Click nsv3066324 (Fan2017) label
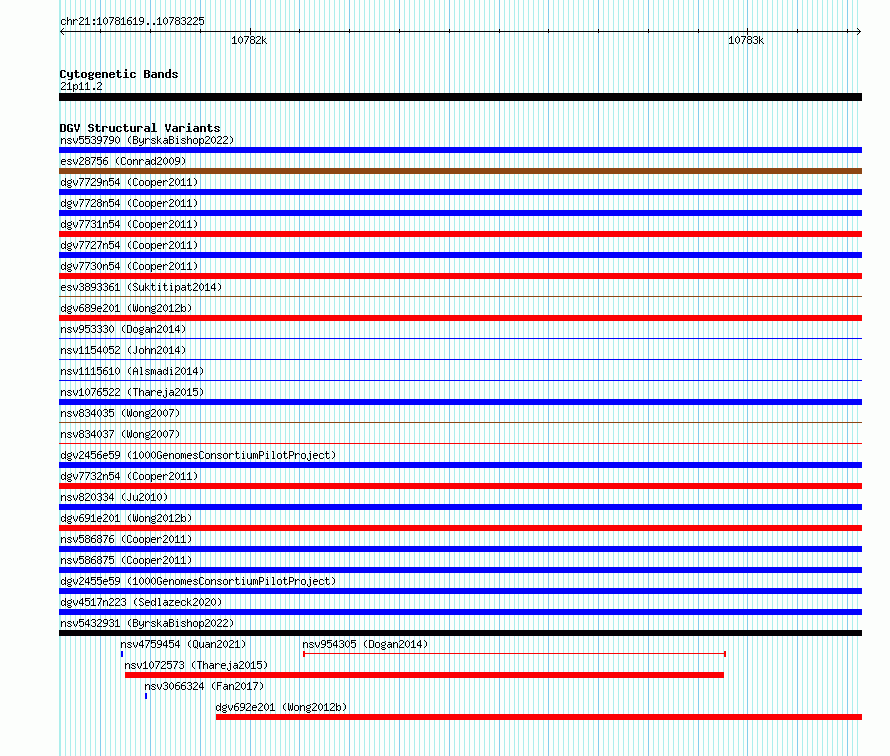Screen dimensions: 890x756 point(204,686)
